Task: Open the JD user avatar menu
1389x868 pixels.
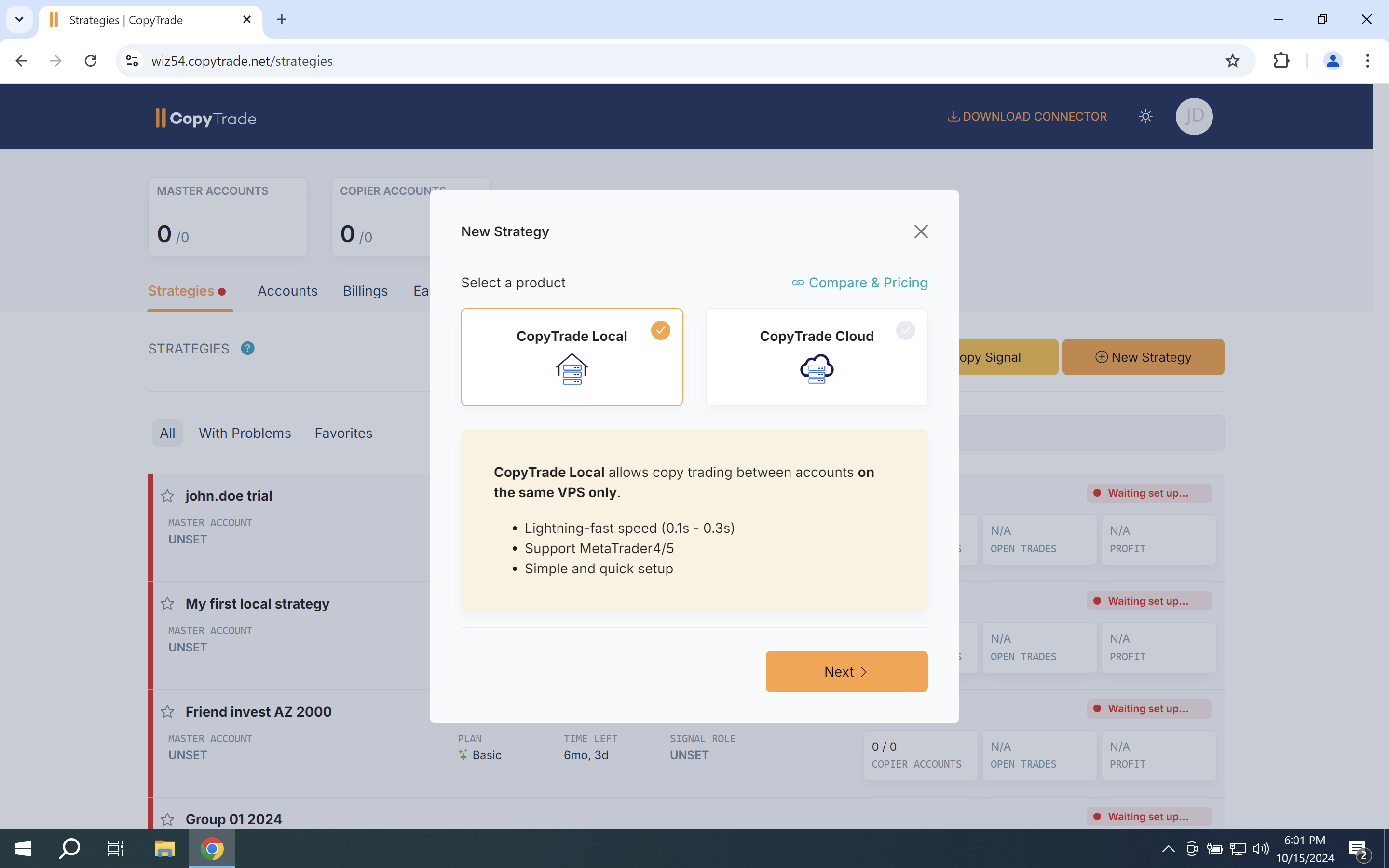Action: tap(1194, 117)
